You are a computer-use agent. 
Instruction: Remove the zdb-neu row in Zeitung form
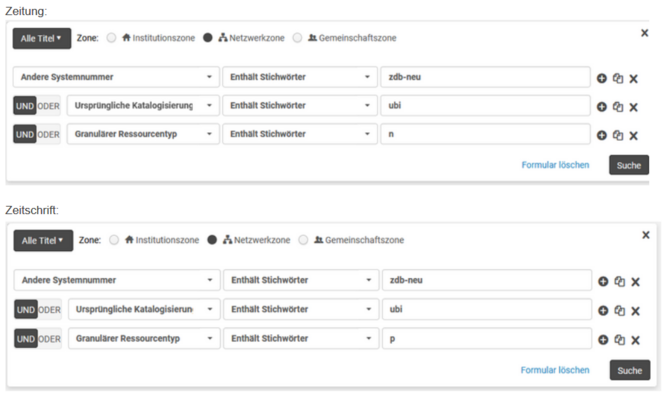click(633, 79)
